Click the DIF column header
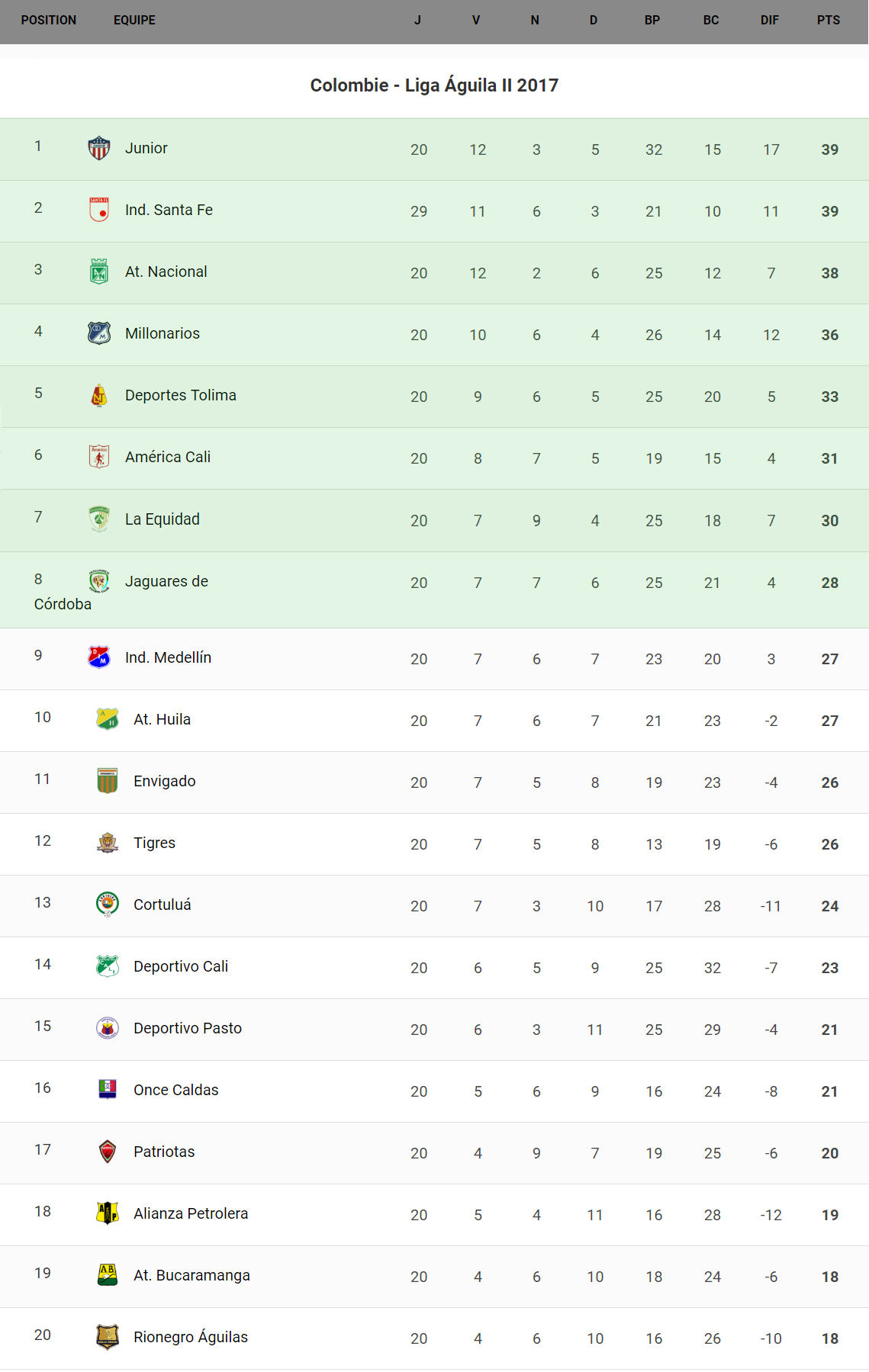 tap(770, 21)
